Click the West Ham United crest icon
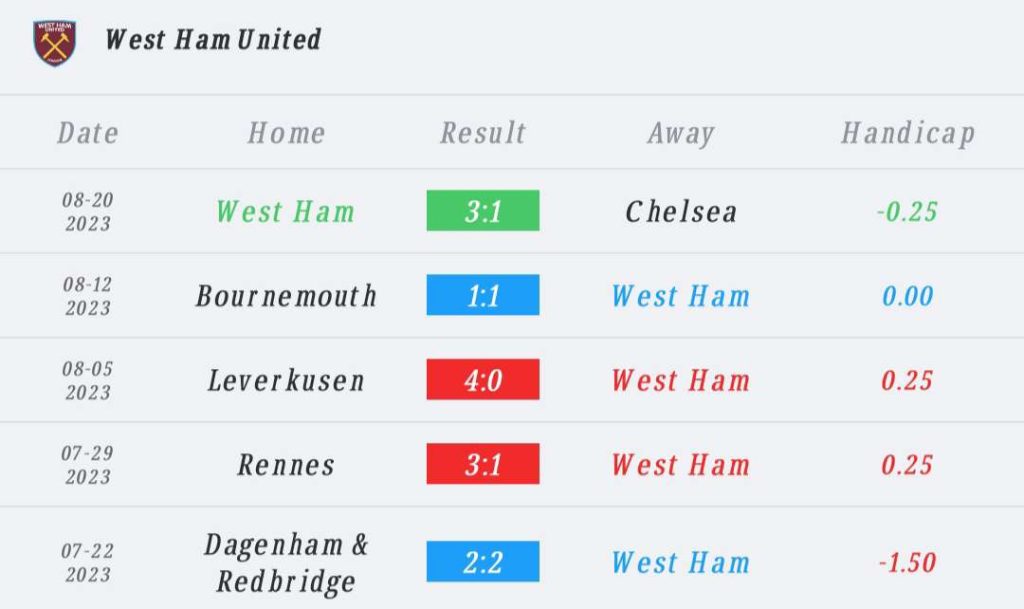Image resolution: width=1024 pixels, height=609 pixels. coord(55,42)
